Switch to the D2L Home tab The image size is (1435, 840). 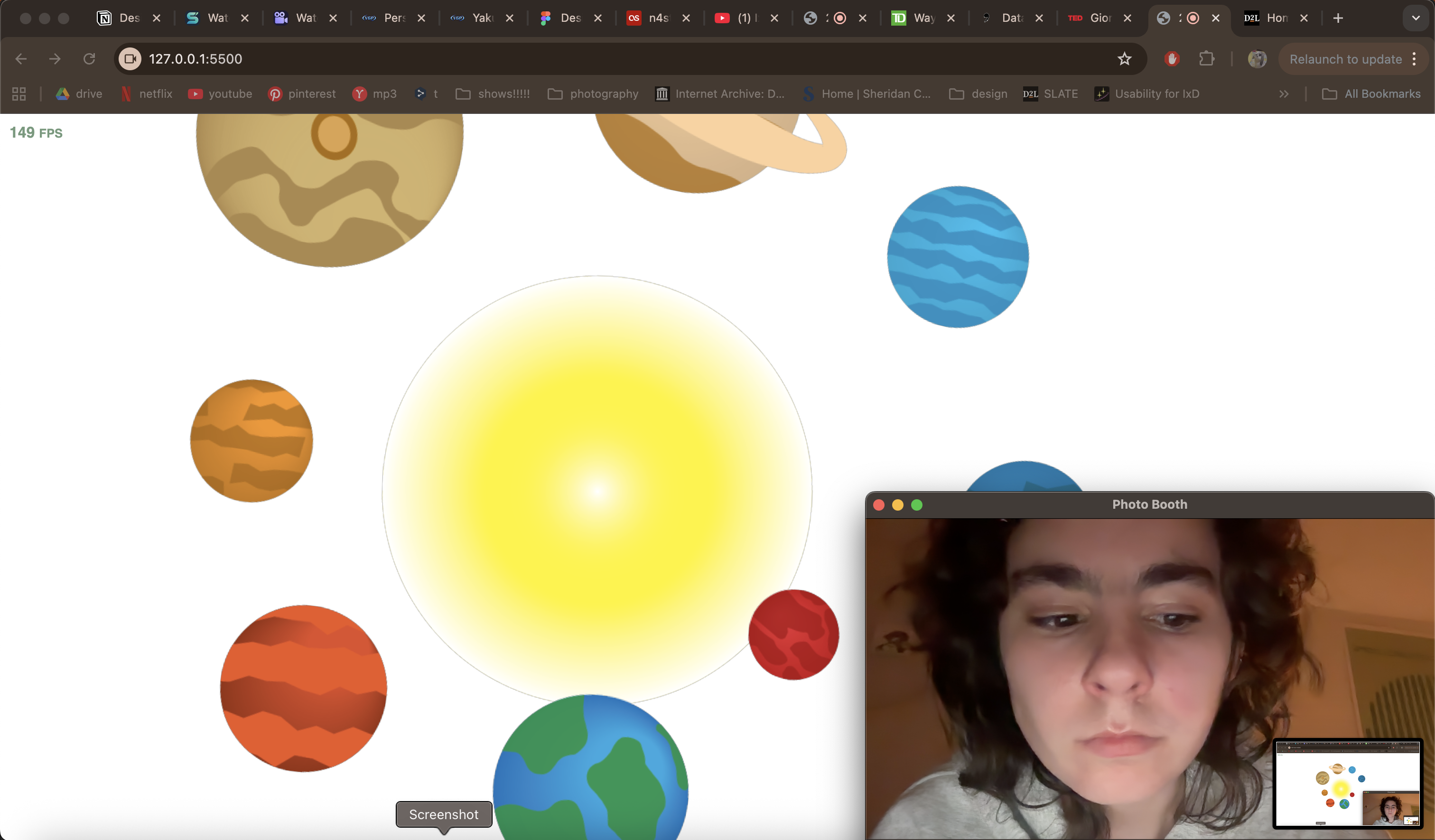[x=1269, y=18]
